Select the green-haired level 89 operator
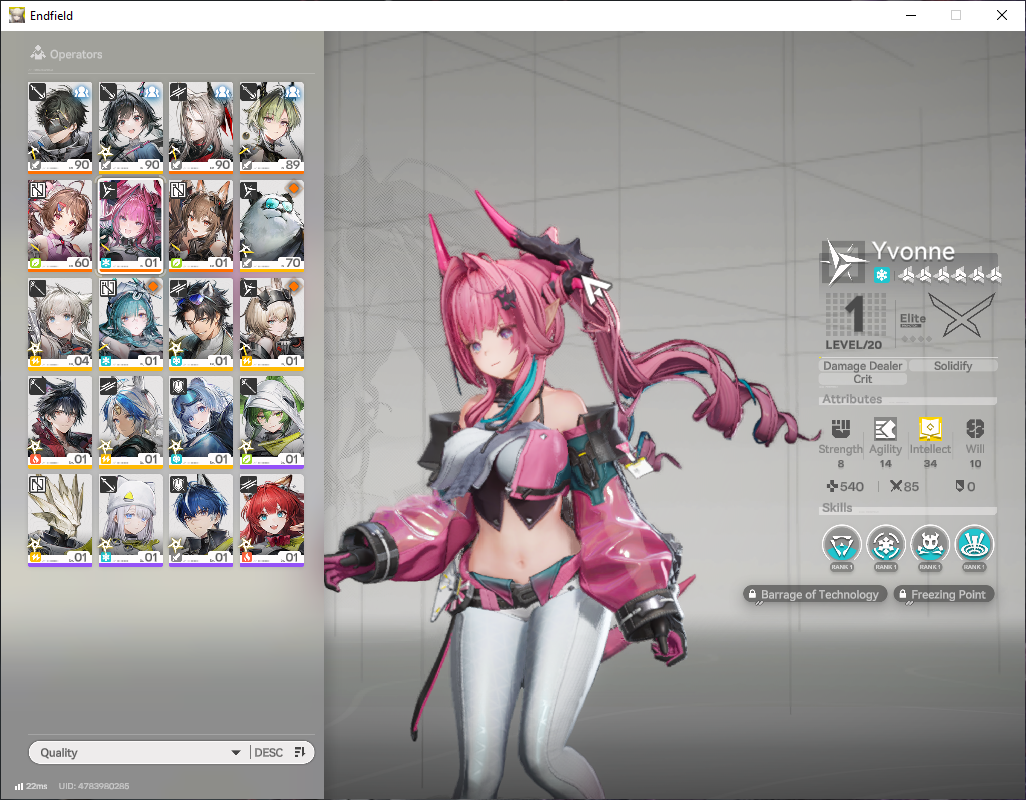Viewport: 1026px width, 800px height. click(x=272, y=127)
